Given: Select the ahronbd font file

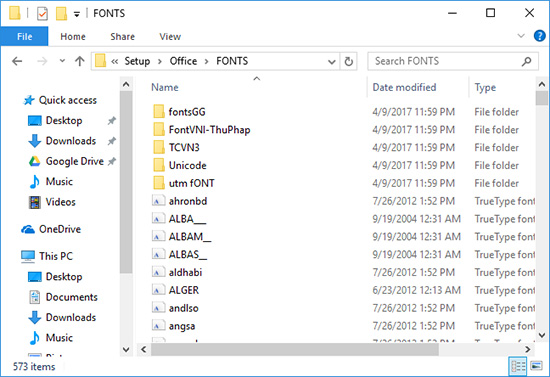Looking at the screenshot, I should (x=180, y=201).
